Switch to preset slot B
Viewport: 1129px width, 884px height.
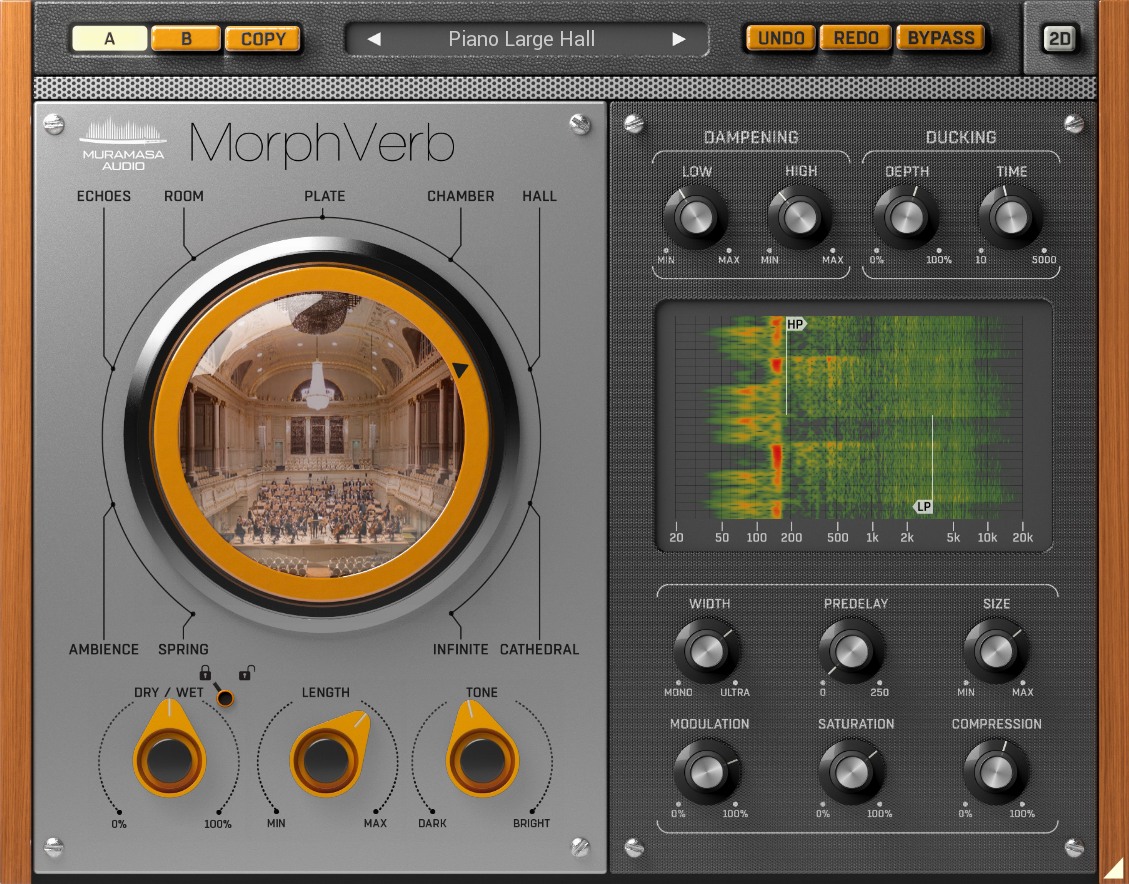(x=185, y=38)
